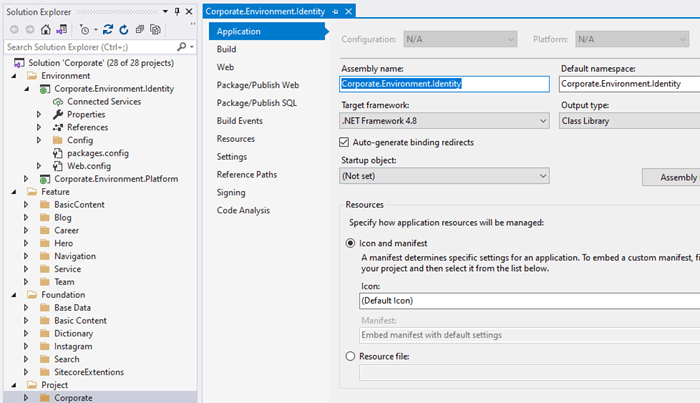Select the Base Data folder
The width and height of the screenshot is (700, 403).
tap(72, 308)
